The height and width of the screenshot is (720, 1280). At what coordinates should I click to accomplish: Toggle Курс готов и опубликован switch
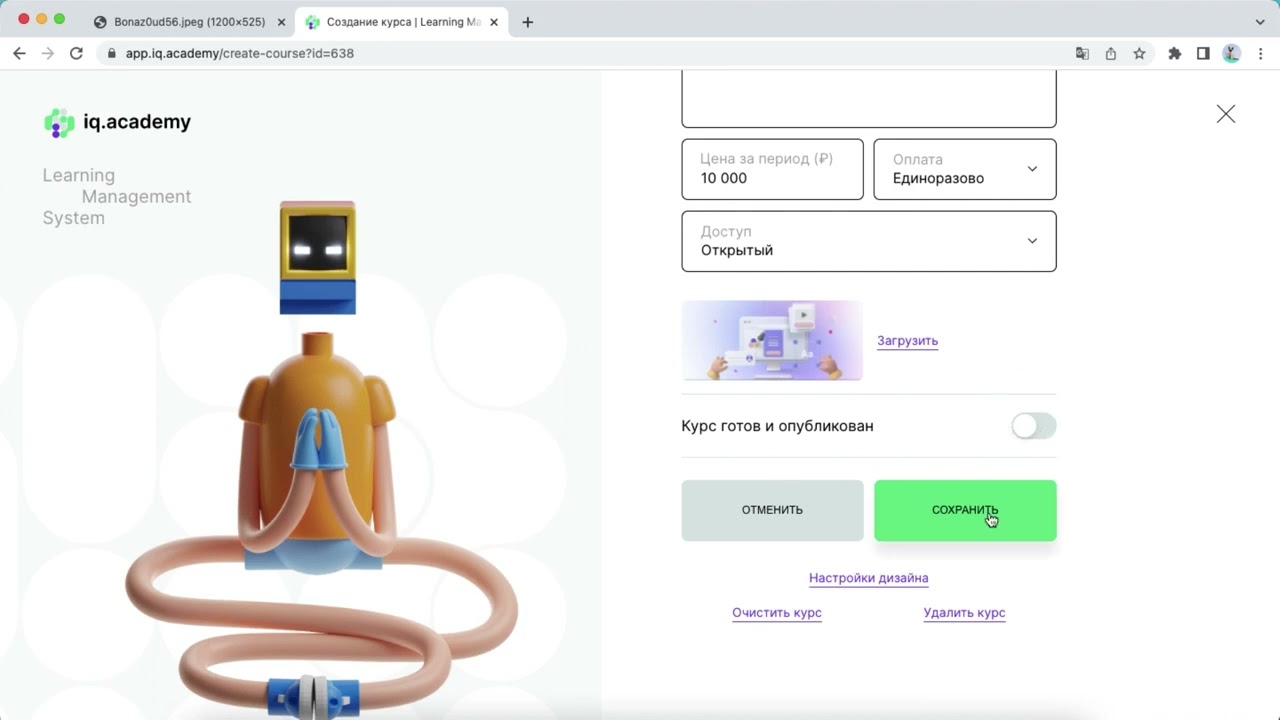pos(1033,426)
